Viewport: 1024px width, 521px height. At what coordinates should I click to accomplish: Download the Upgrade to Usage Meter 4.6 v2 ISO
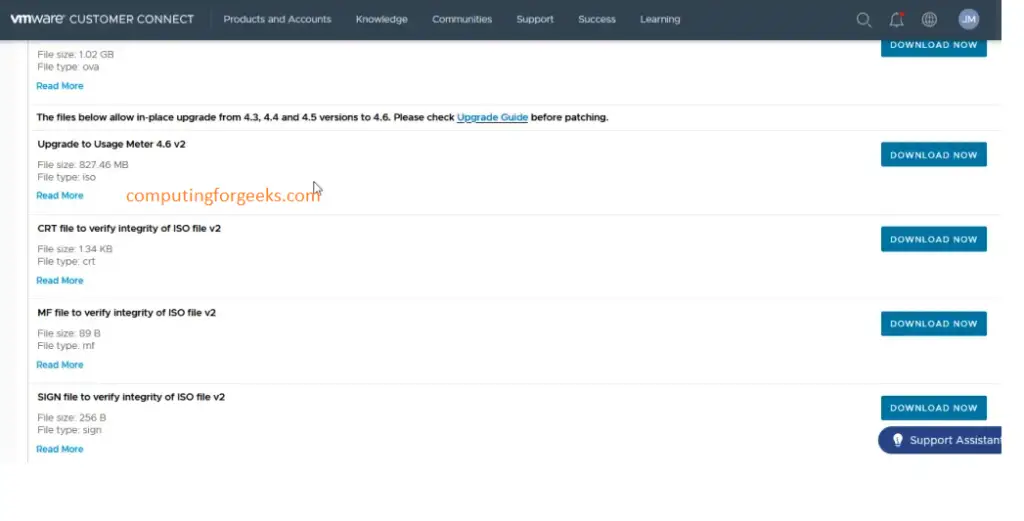click(x=933, y=155)
